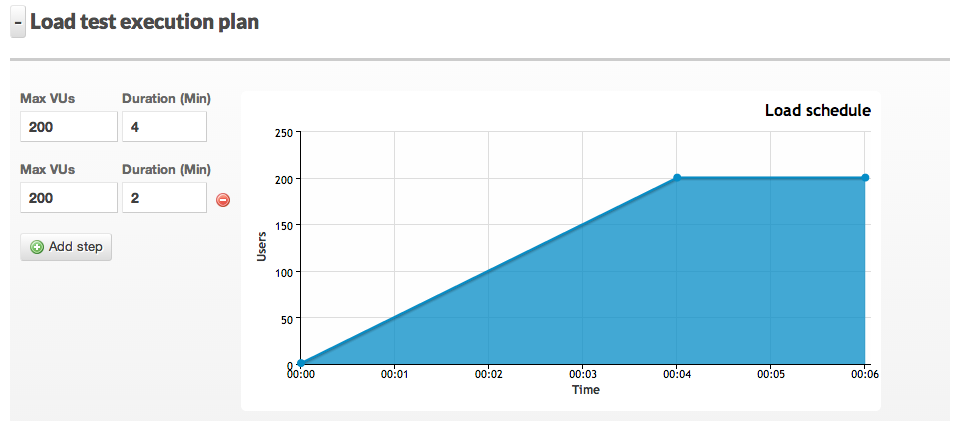Screen dimensions: 965x421
Task: Click the Users y-axis title
Action: (x=262, y=247)
